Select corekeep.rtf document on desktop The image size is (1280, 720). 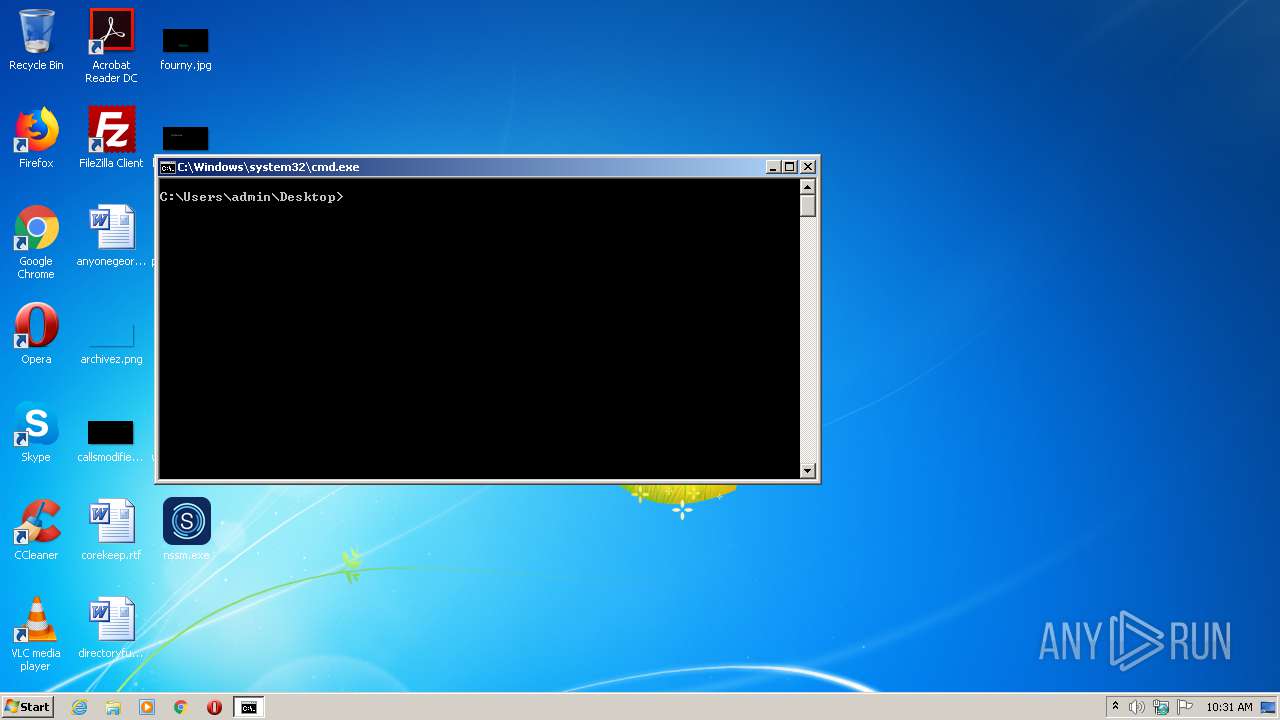point(111,530)
